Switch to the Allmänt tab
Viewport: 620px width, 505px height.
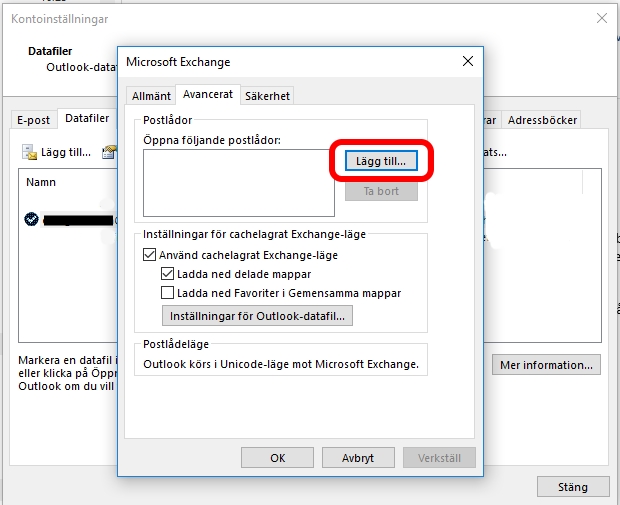(x=151, y=96)
